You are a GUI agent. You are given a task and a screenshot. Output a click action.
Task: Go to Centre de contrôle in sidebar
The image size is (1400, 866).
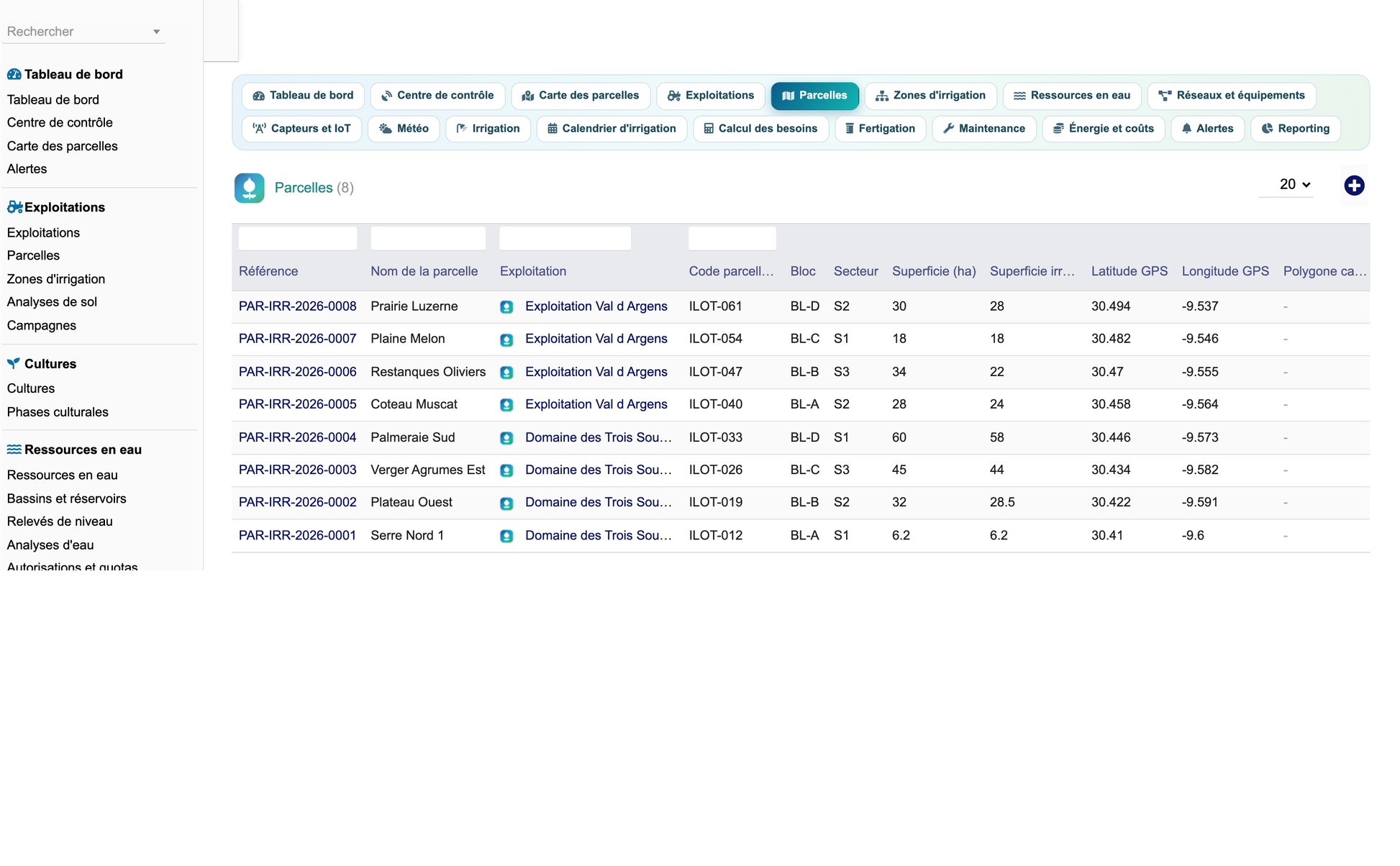(60, 122)
